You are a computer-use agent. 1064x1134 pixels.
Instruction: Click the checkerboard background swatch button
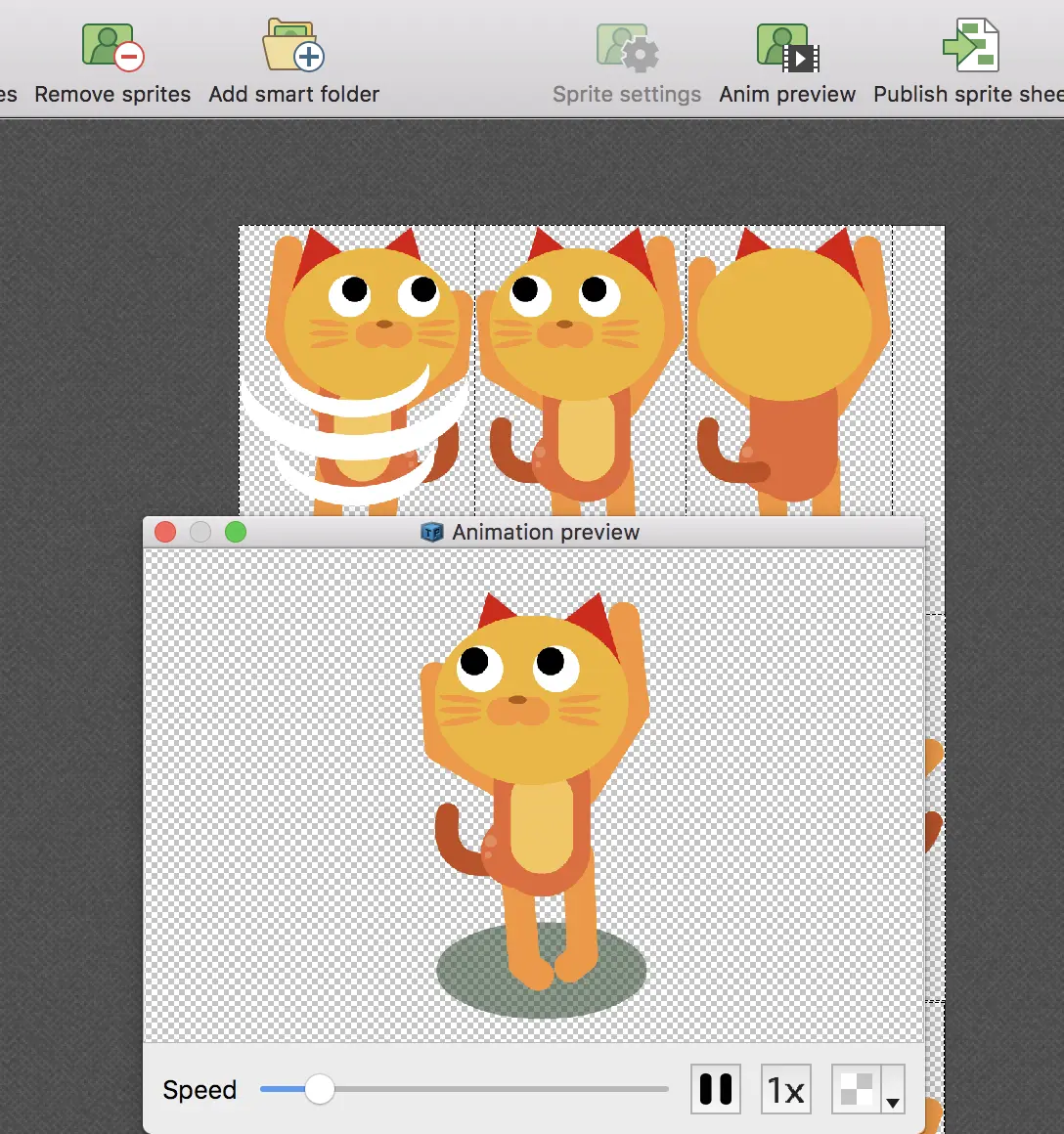pos(857,1088)
